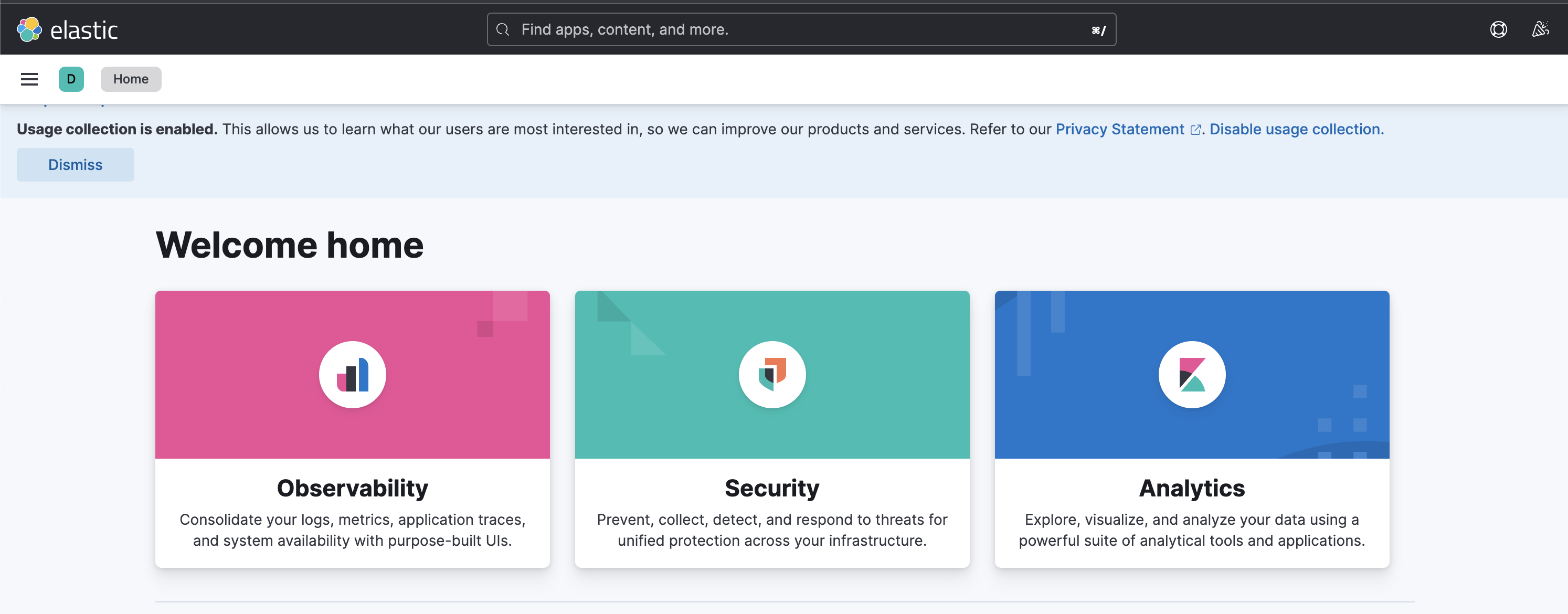The image size is (1568, 614).
Task: Dismiss the usage collection notice
Action: pyautogui.click(x=76, y=165)
